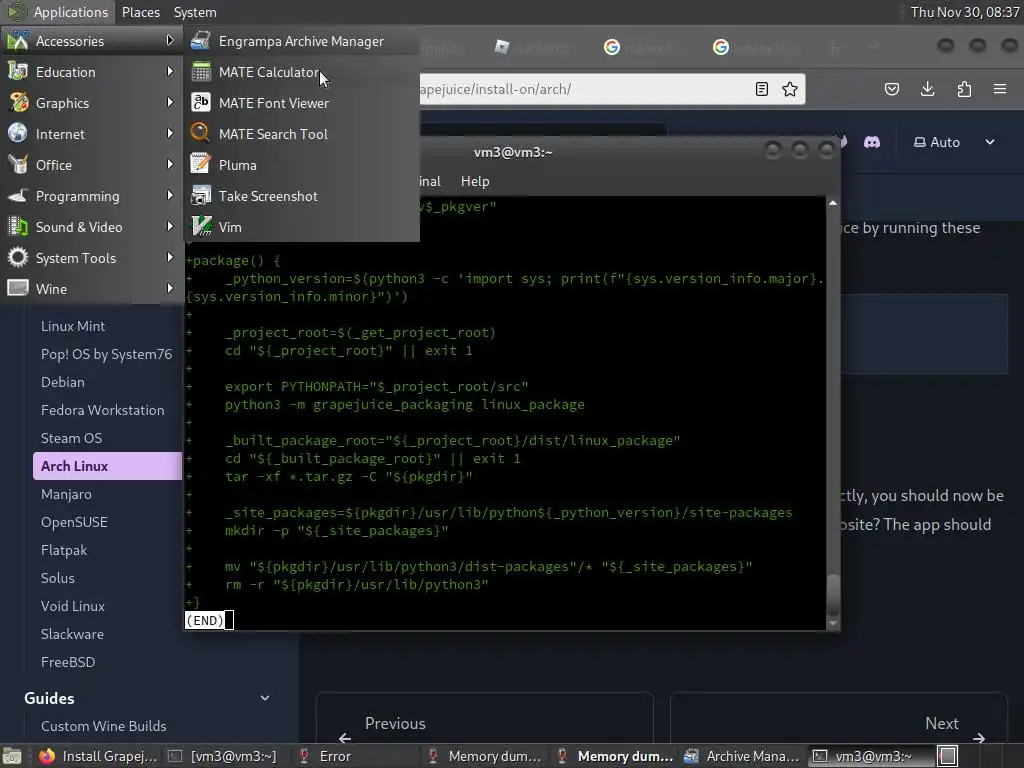Open FreeBSD install guide
The width and height of the screenshot is (1024, 768).
(68, 662)
